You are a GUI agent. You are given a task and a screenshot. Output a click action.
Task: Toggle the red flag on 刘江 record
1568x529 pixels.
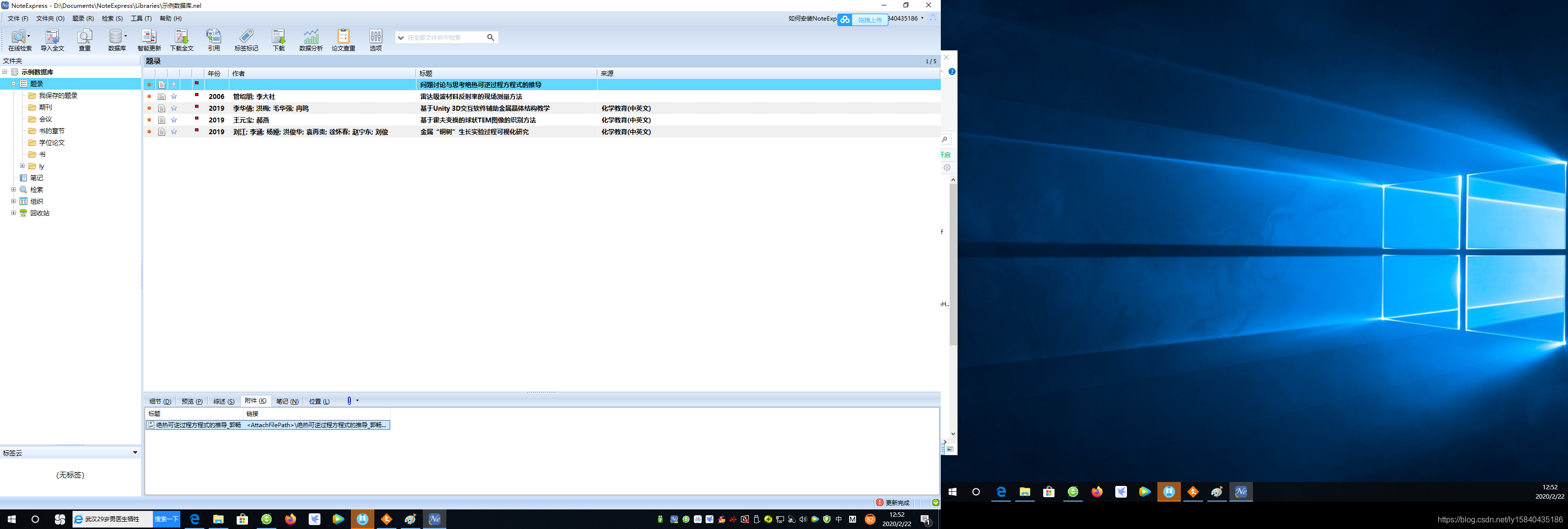click(x=196, y=130)
